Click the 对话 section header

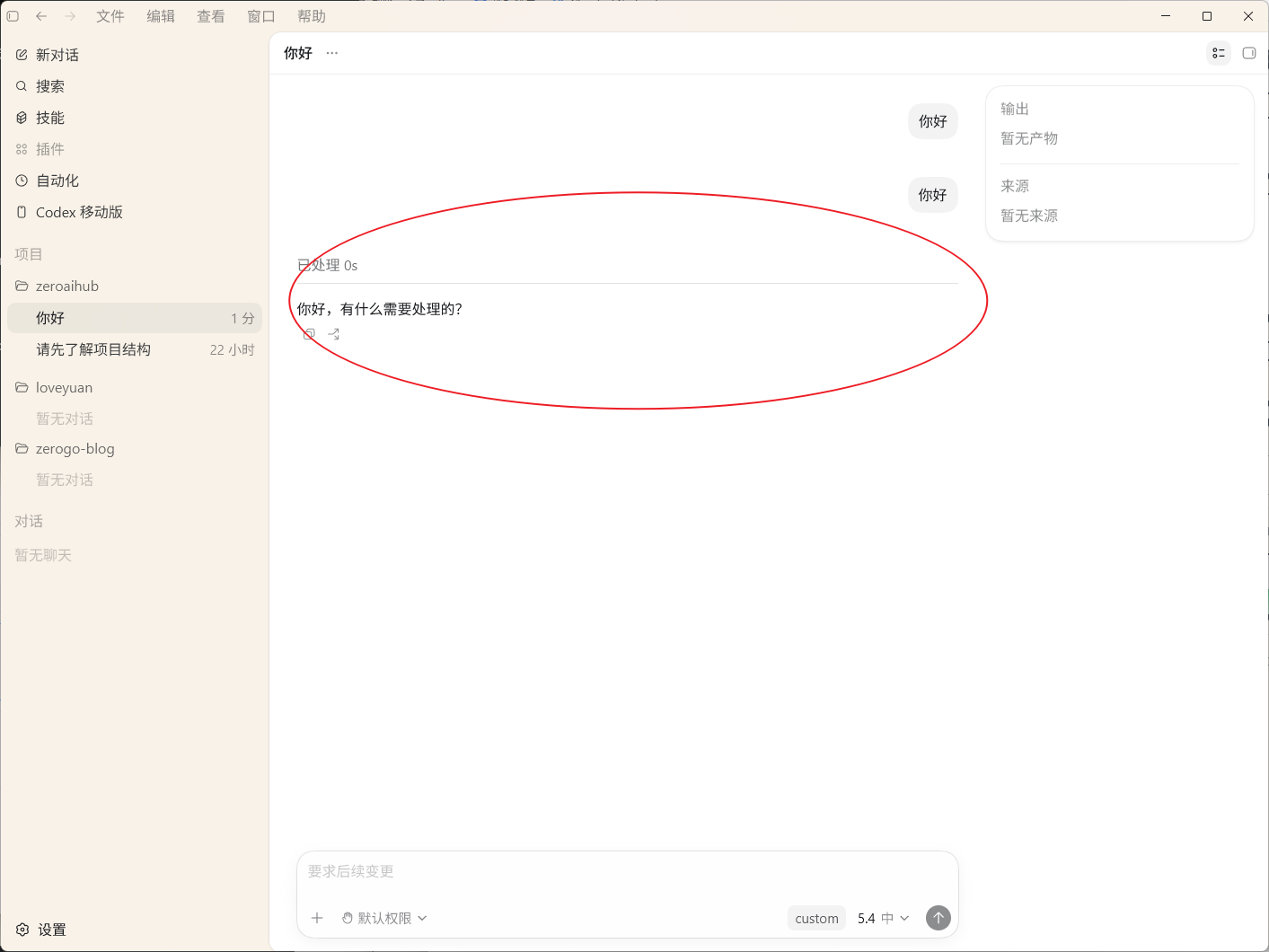click(x=29, y=521)
